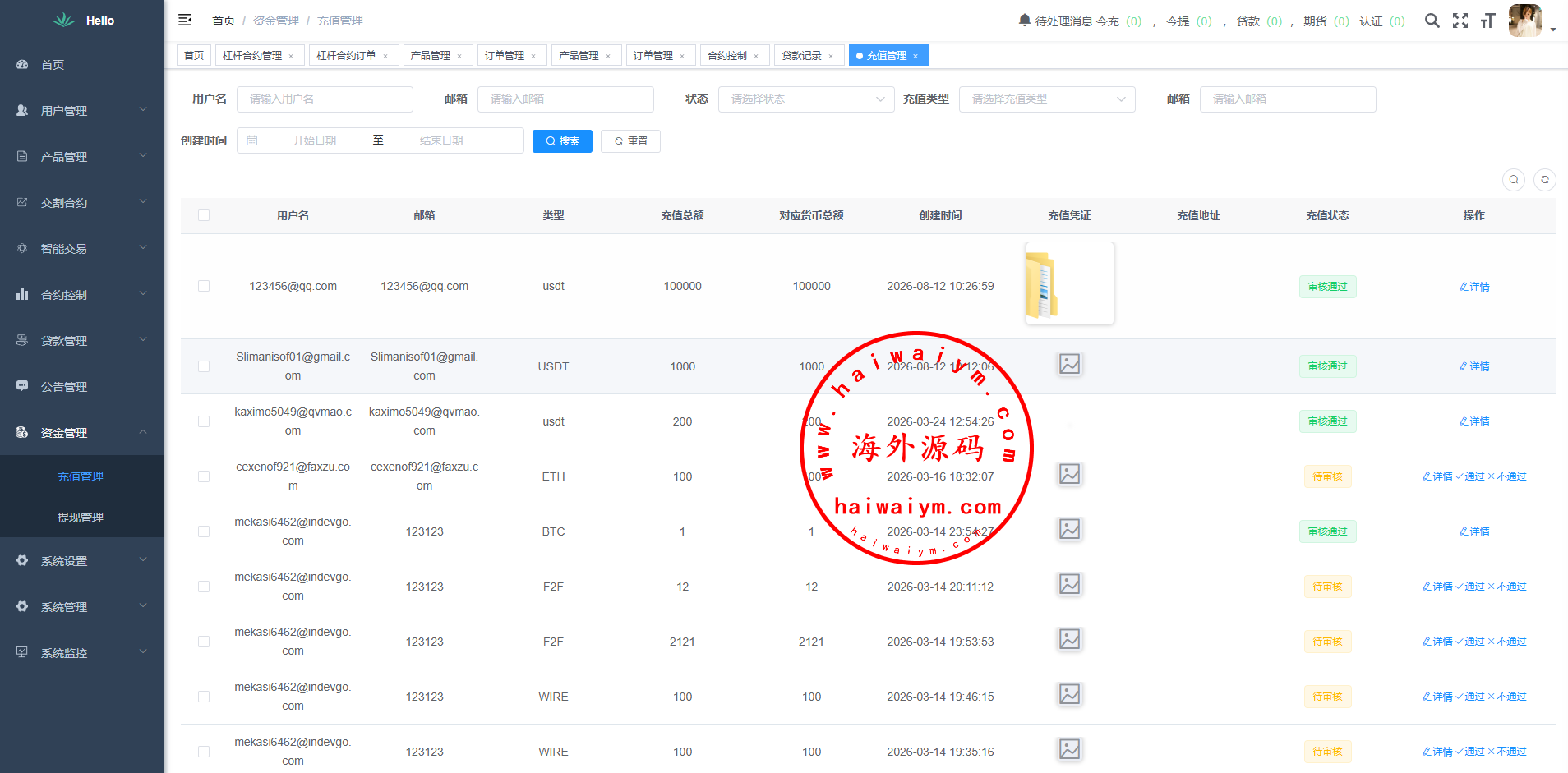Click 通过 for the cexenof921 ETH row
This screenshot has width=1568, height=773.
point(1470,476)
